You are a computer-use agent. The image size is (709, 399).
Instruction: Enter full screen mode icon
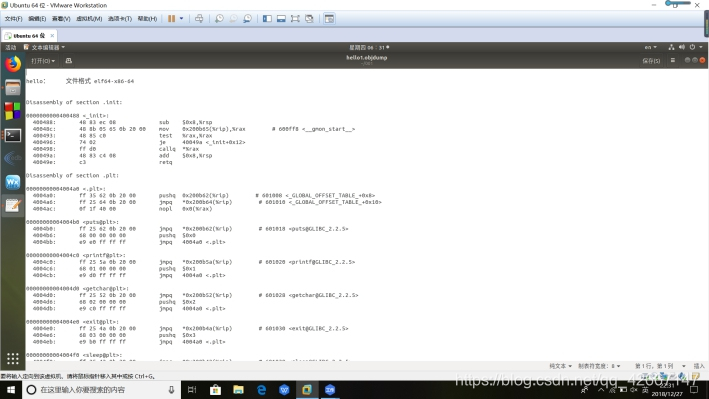tap(295, 19)
